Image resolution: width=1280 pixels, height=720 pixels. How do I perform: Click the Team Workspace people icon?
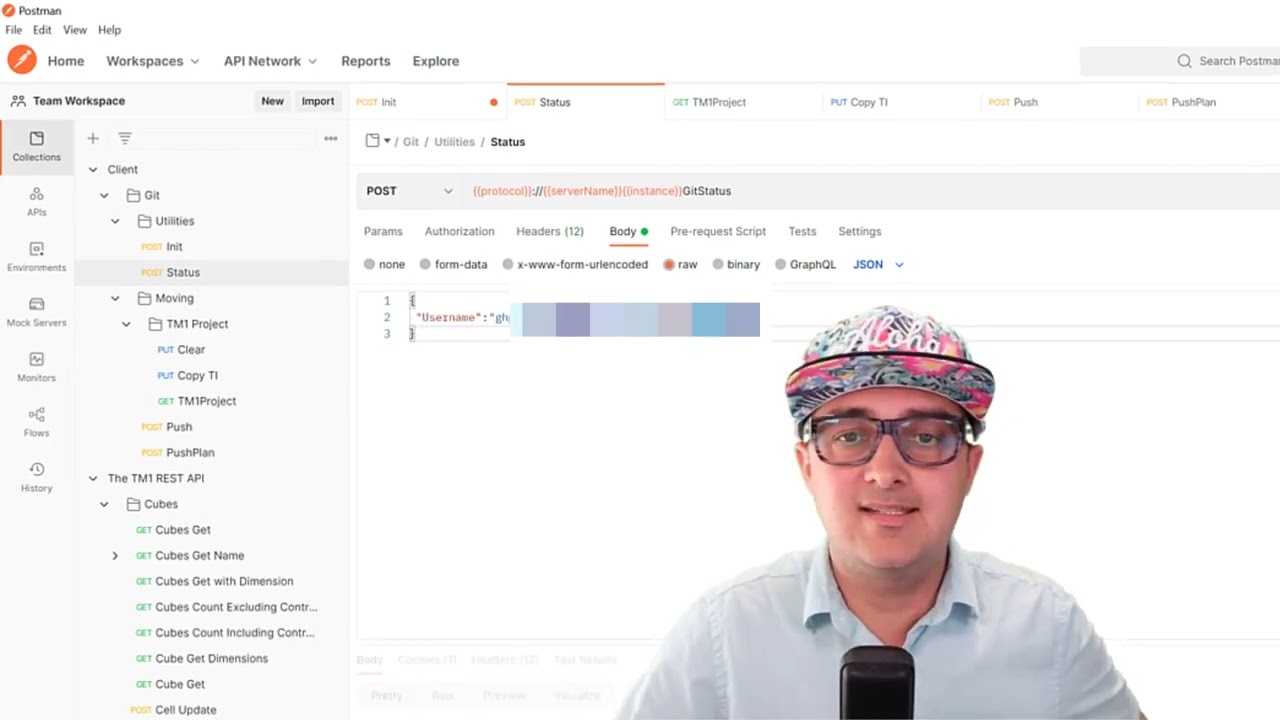(x=18, y=101)
